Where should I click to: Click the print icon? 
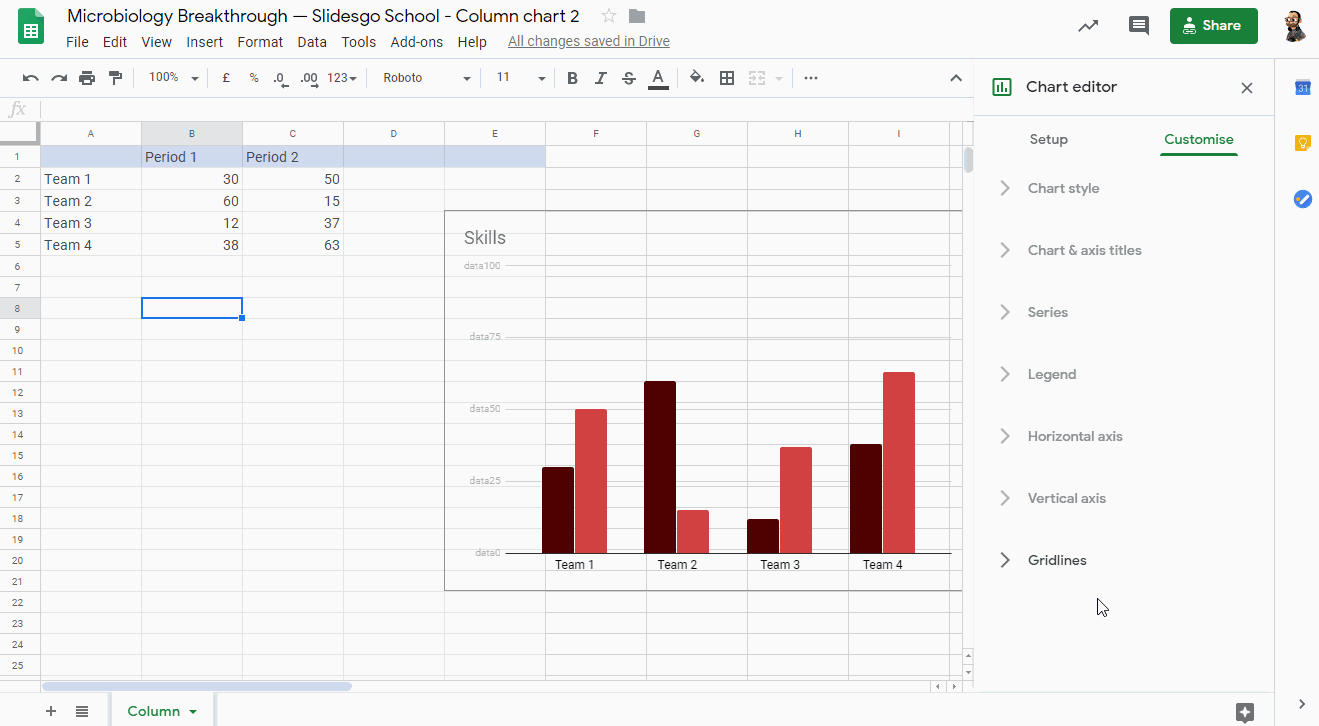(x=87, y=78)
